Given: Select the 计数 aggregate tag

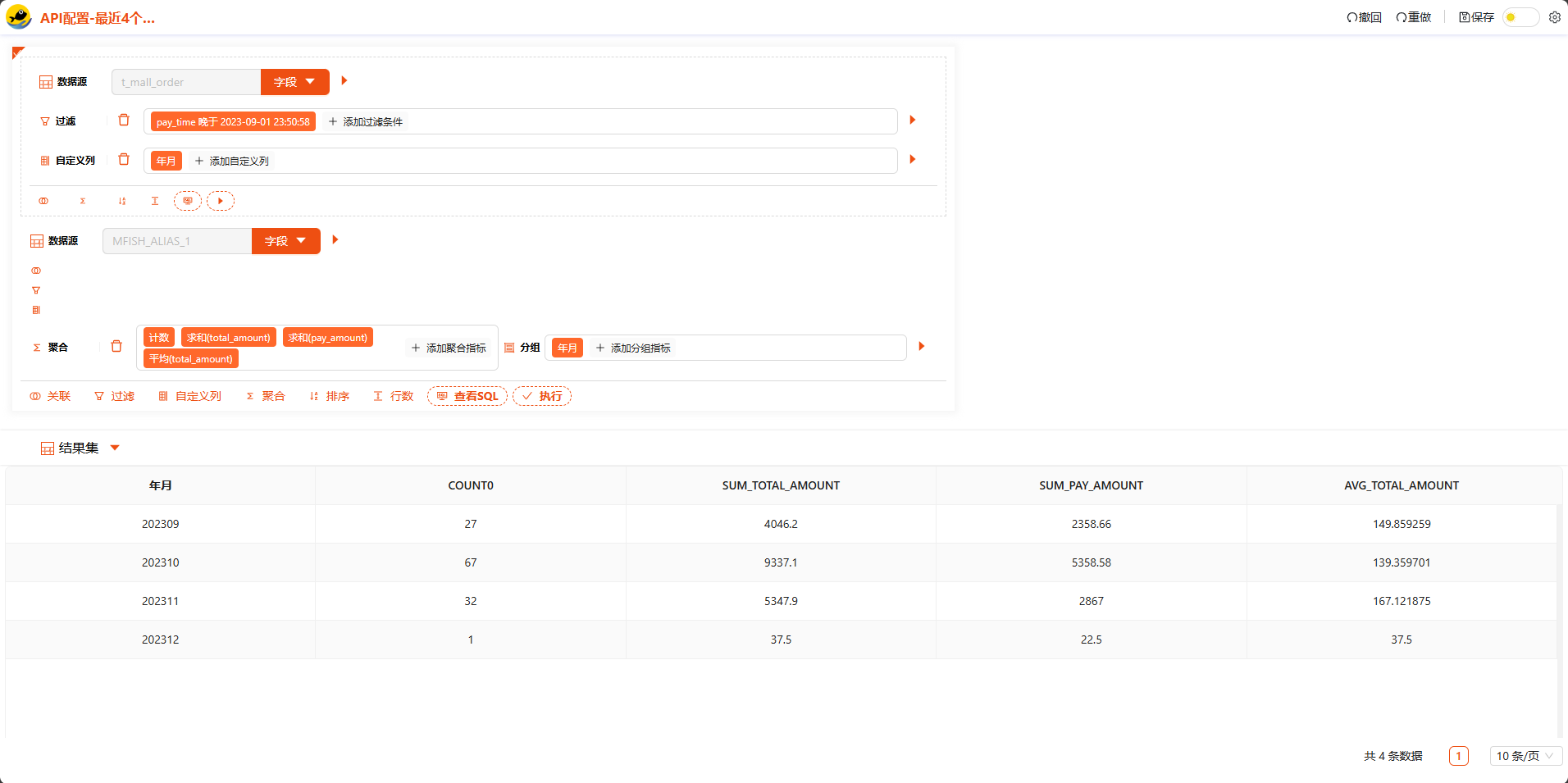Looking at the screenshot, I should pyautogui.click(x=159, y=338).
